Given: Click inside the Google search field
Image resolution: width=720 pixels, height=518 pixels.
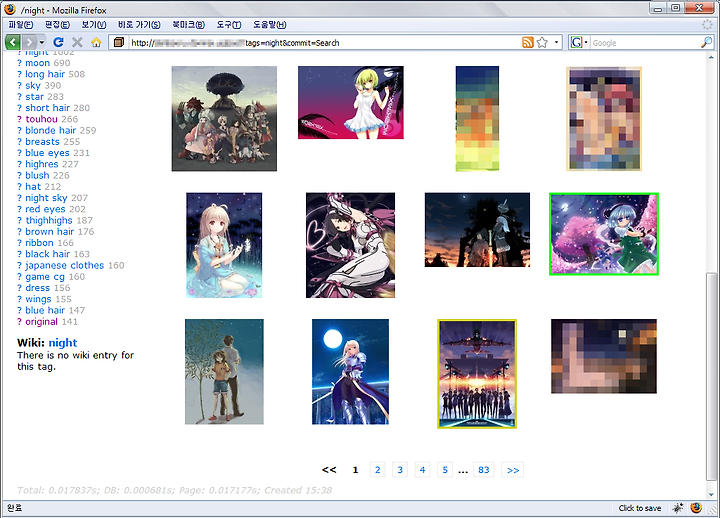Looking at the screenshot, I should [x=645, y=43].
